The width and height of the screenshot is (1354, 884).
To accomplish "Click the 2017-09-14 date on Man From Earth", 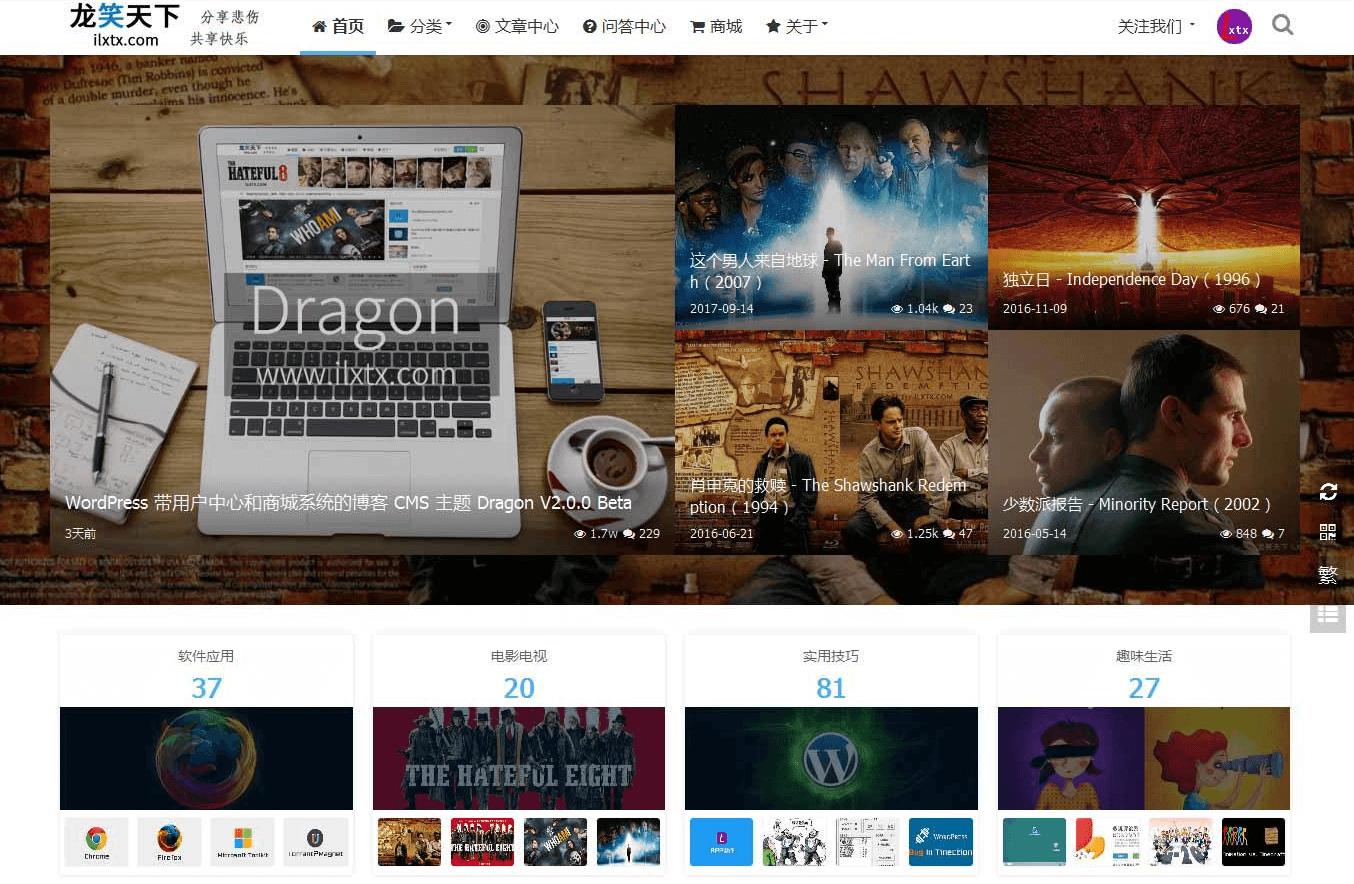I will pos(722,309).
